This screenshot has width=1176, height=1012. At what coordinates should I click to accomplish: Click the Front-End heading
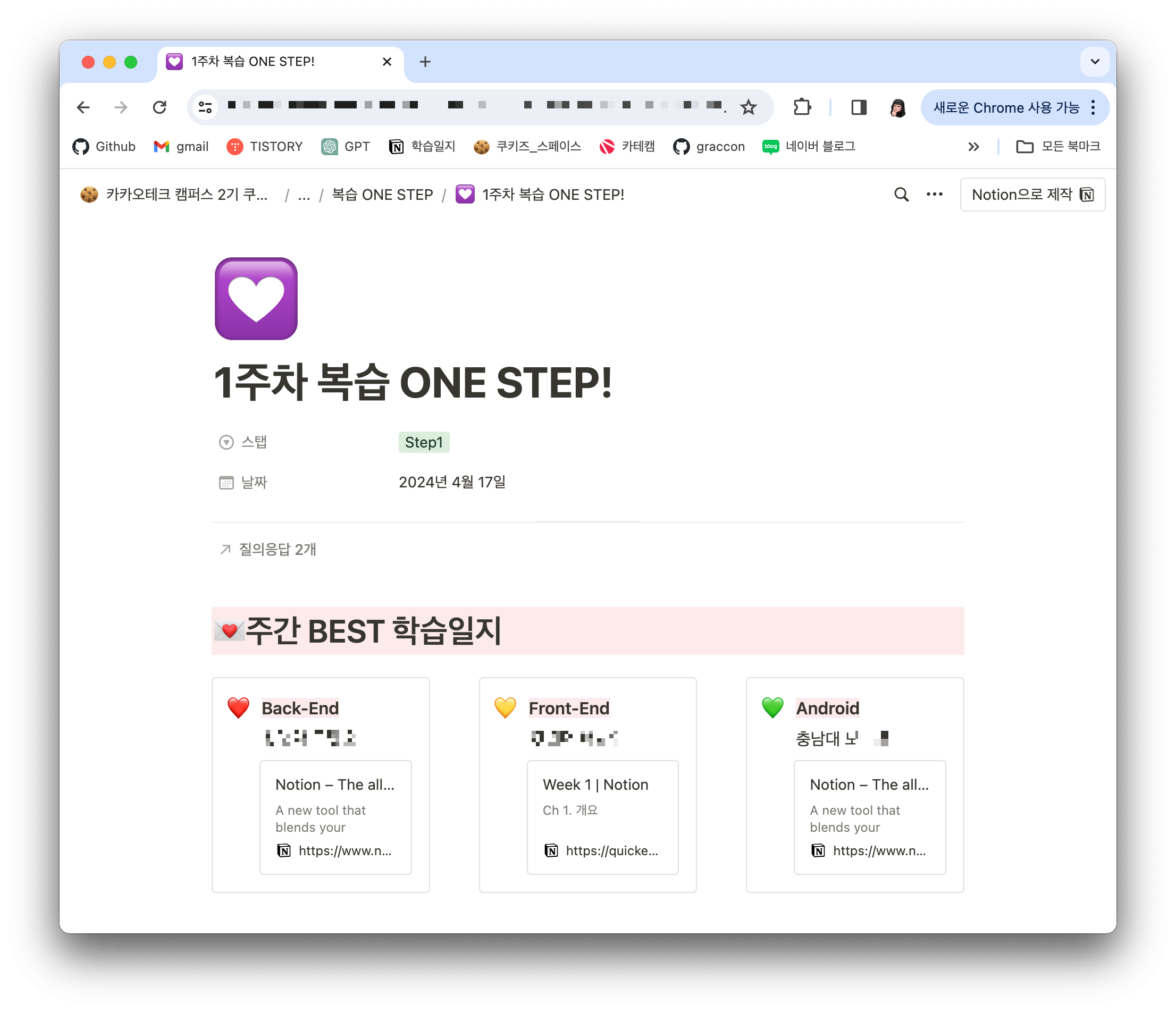tap(569, 709)
